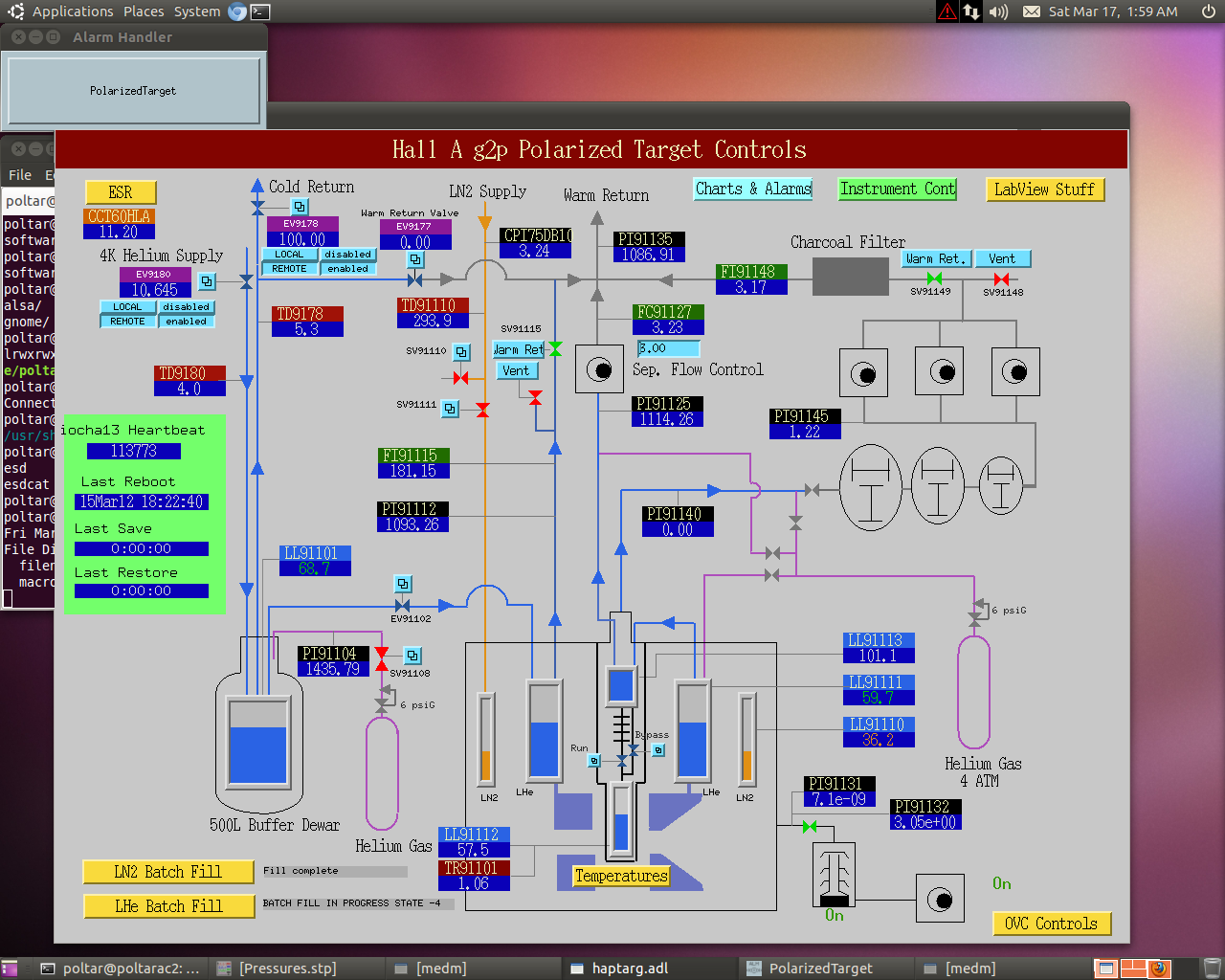Open the mail indicator icon
Viewport: 1225px width, 980px height.
[1032, 11]
